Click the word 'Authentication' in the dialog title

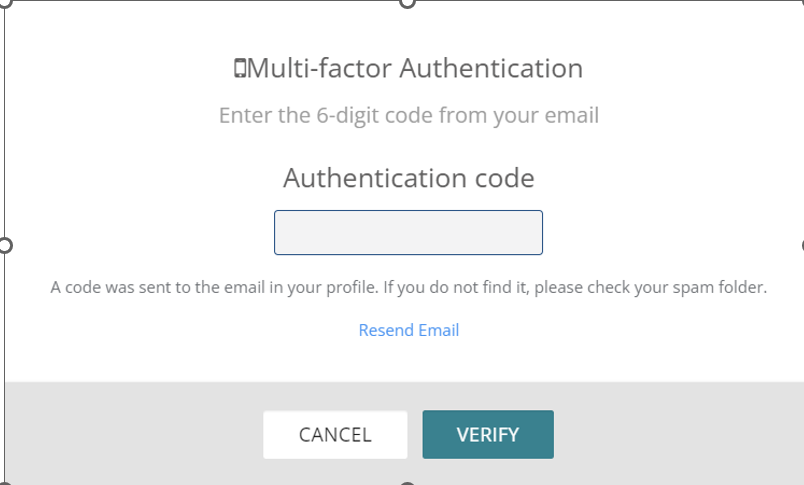pyautogui.click(x=490, y=69)
